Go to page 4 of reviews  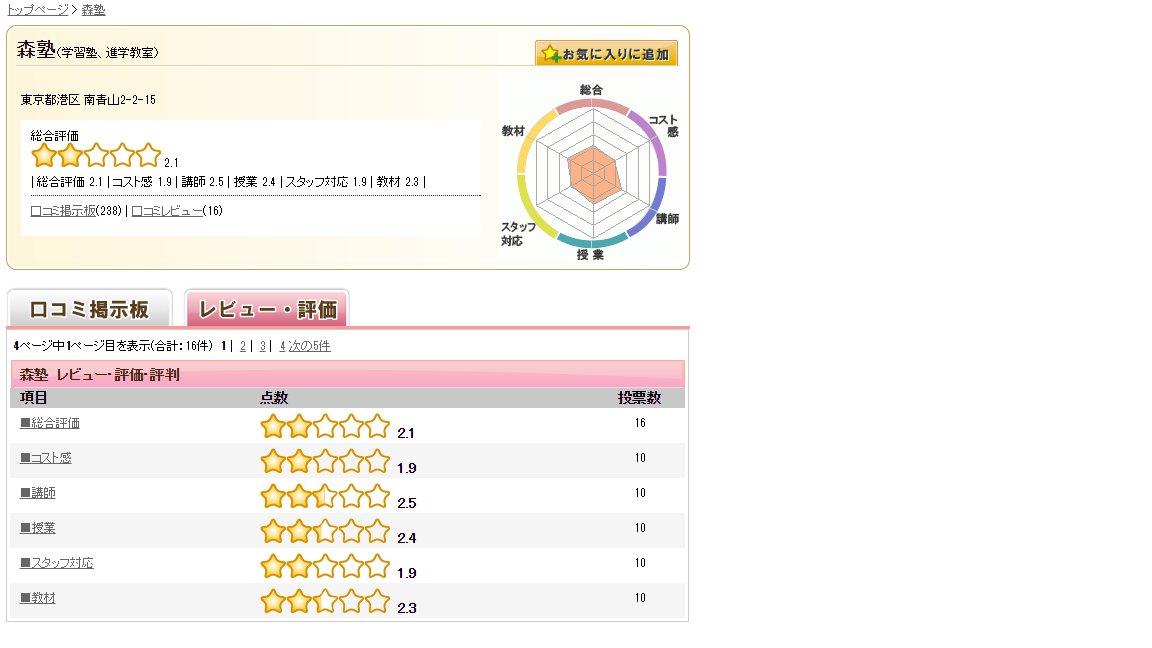[282, 346]
